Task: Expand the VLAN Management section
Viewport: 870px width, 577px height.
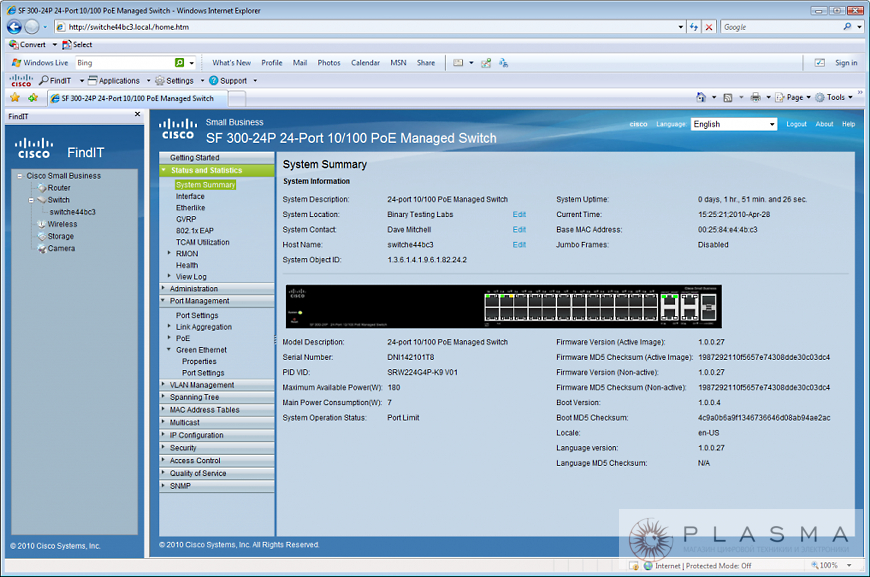Action: tap(216, 384)
